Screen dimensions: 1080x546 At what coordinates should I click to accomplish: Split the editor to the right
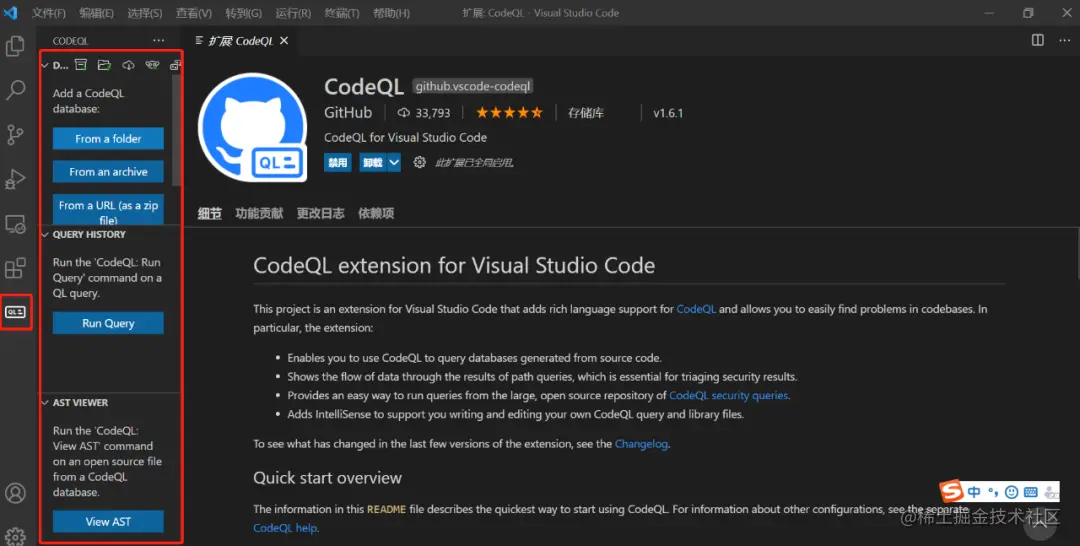point(1037,40)
